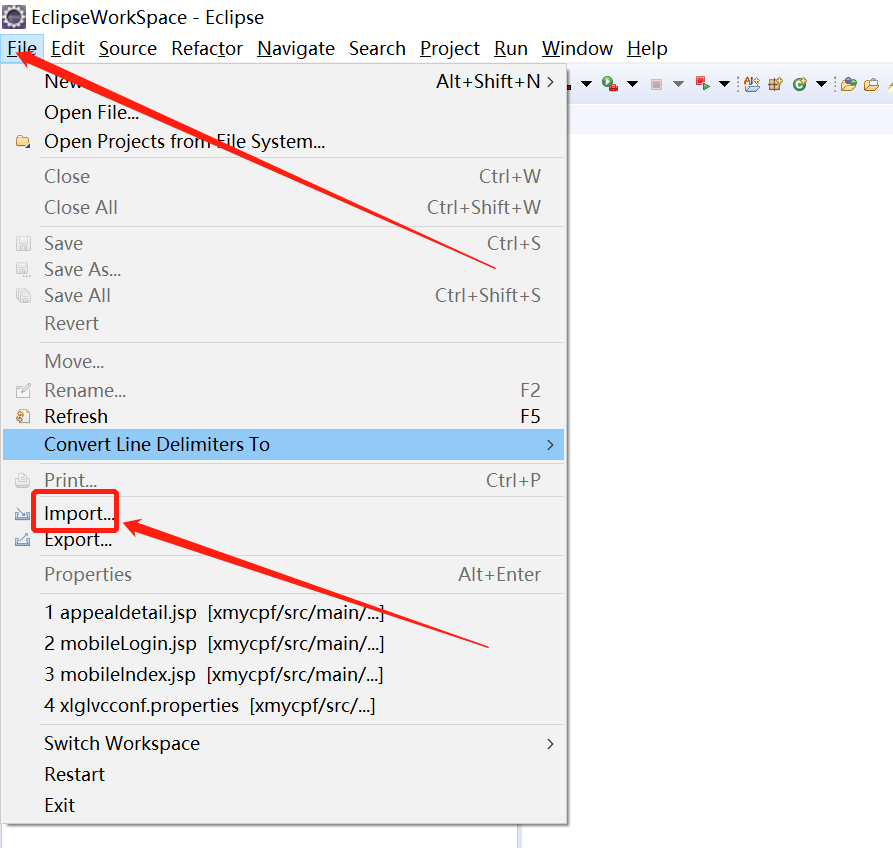The height and width of the screenshot is (848, 893).
Task: Open the Refactor menu
Action: coord(207,48)
